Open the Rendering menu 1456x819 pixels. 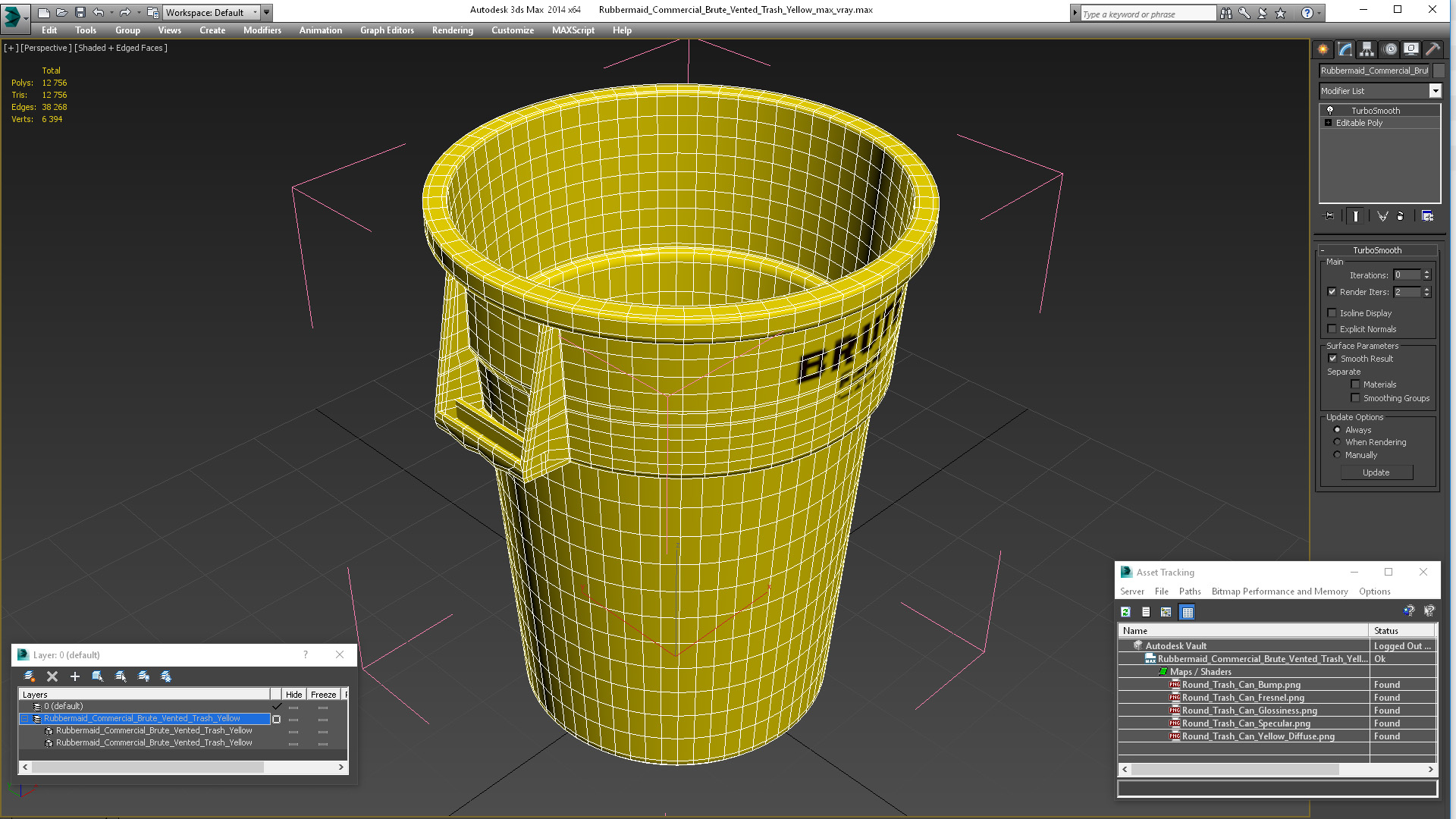(x=452, y=30)
